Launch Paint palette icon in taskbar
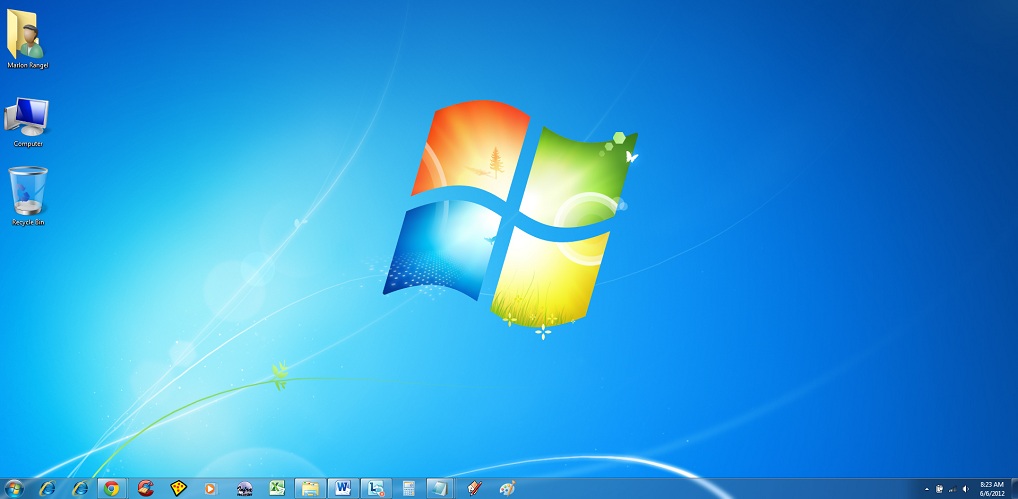Viewport: 1018px width, 499px height. click(507, 488)
